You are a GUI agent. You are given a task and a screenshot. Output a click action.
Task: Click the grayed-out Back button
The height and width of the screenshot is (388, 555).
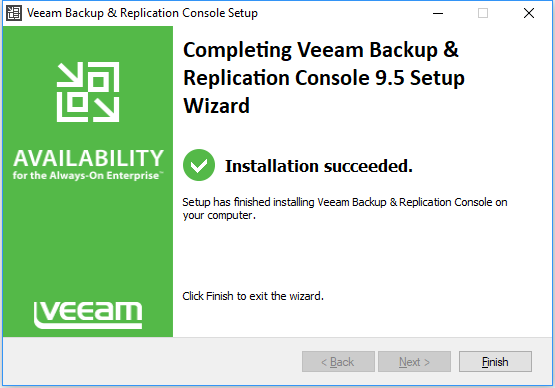pos(338,361)
